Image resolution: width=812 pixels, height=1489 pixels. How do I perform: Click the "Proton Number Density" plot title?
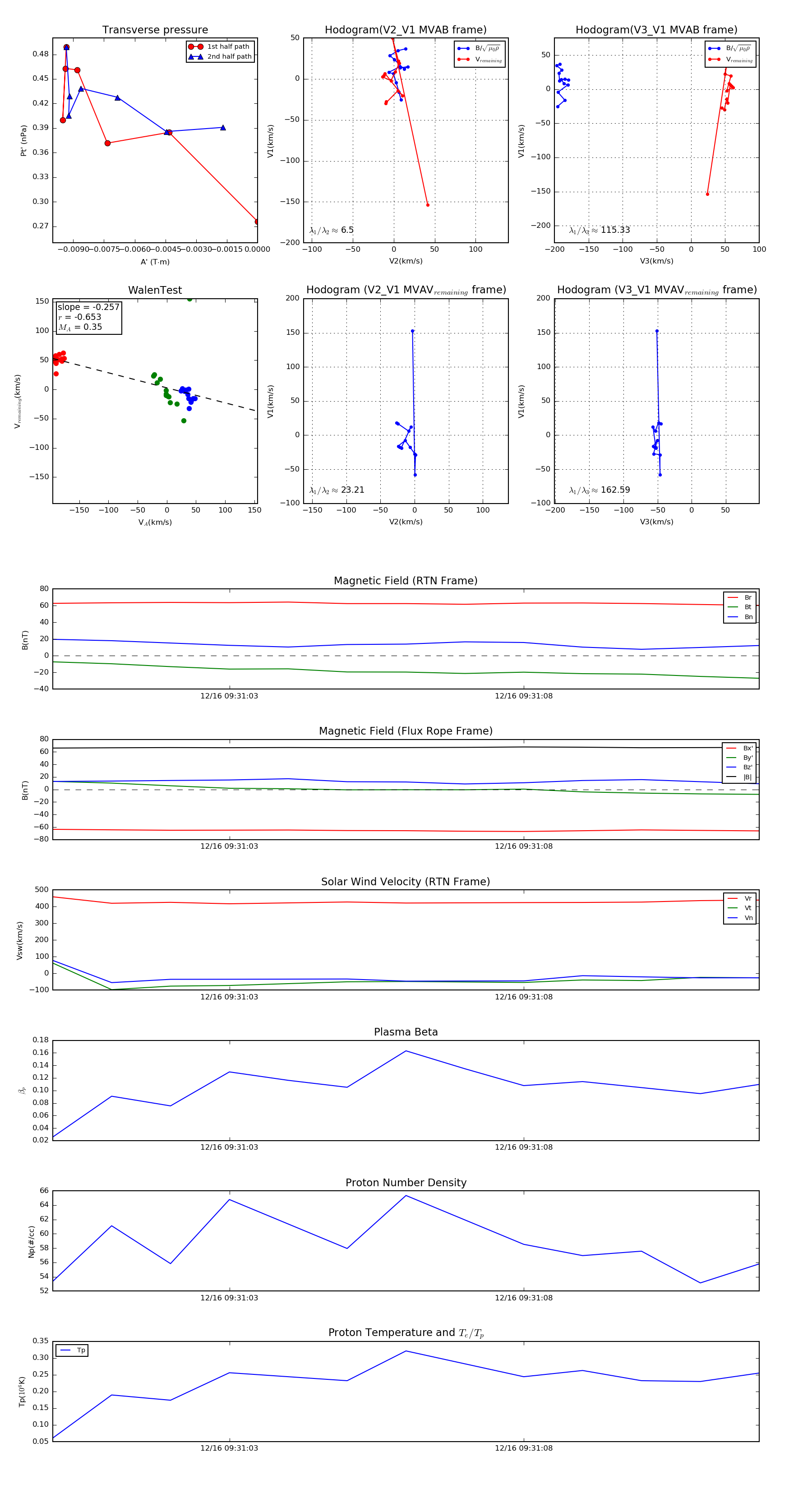pos(406,1183)
